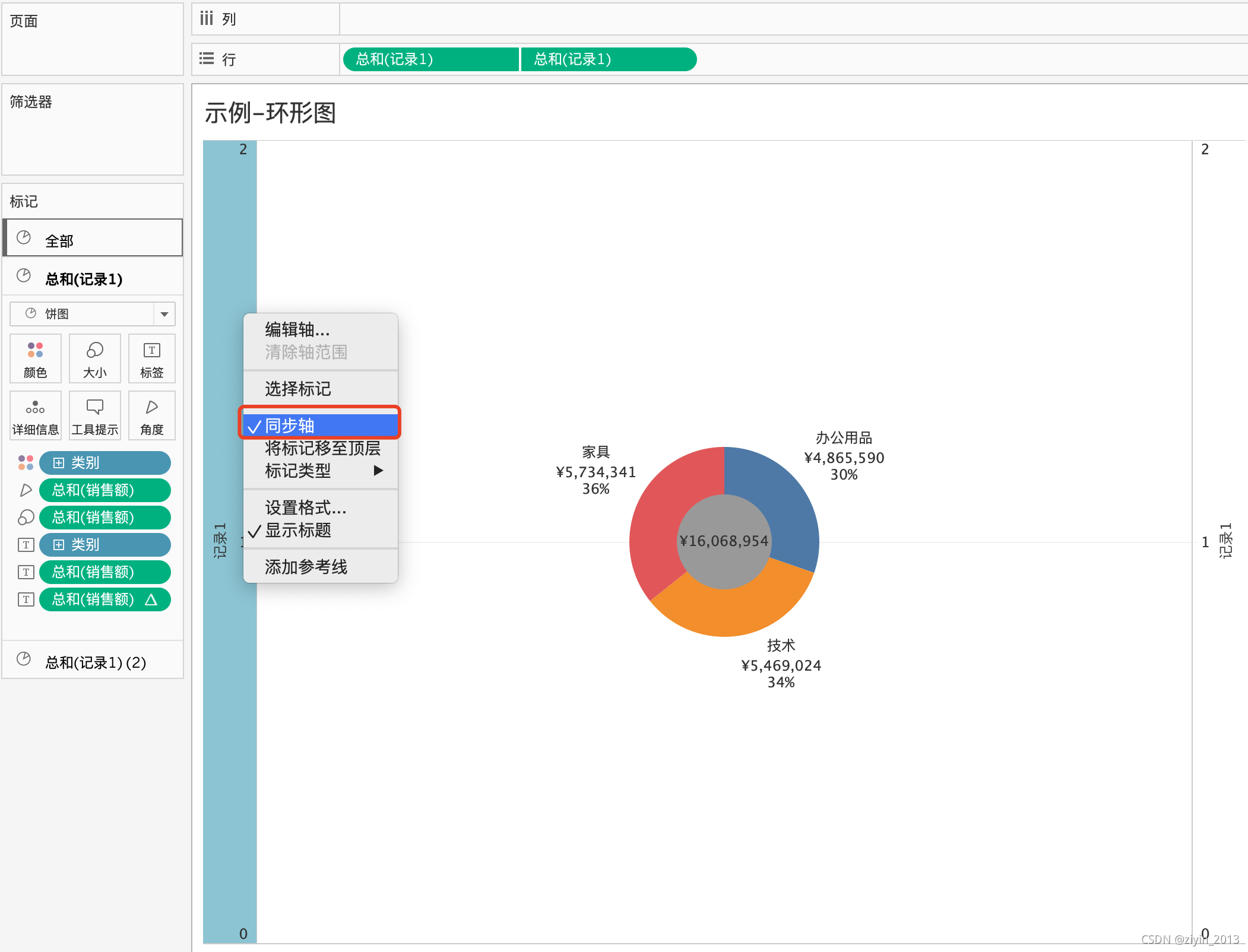The width and height of the screenshot is (1248, 952).
Task: Choose 编辑轴... from context menu
Action: [297, 329]
